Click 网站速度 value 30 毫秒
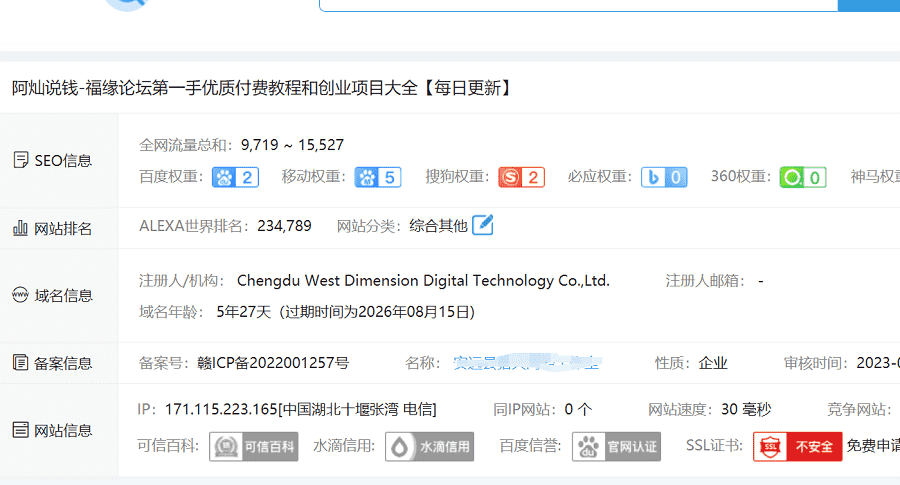Image resolution: width=900 pixels, height=485 pixels. coord(746,409)
